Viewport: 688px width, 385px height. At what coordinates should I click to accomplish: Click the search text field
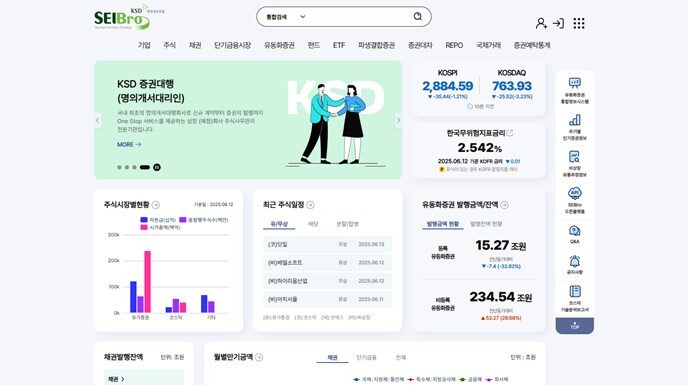pos(359,17)
